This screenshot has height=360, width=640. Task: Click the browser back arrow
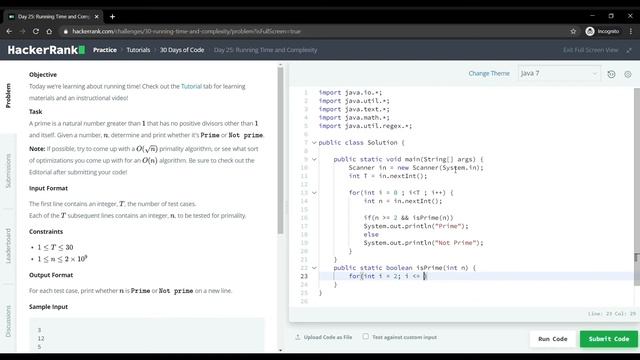tap(9, 31)
